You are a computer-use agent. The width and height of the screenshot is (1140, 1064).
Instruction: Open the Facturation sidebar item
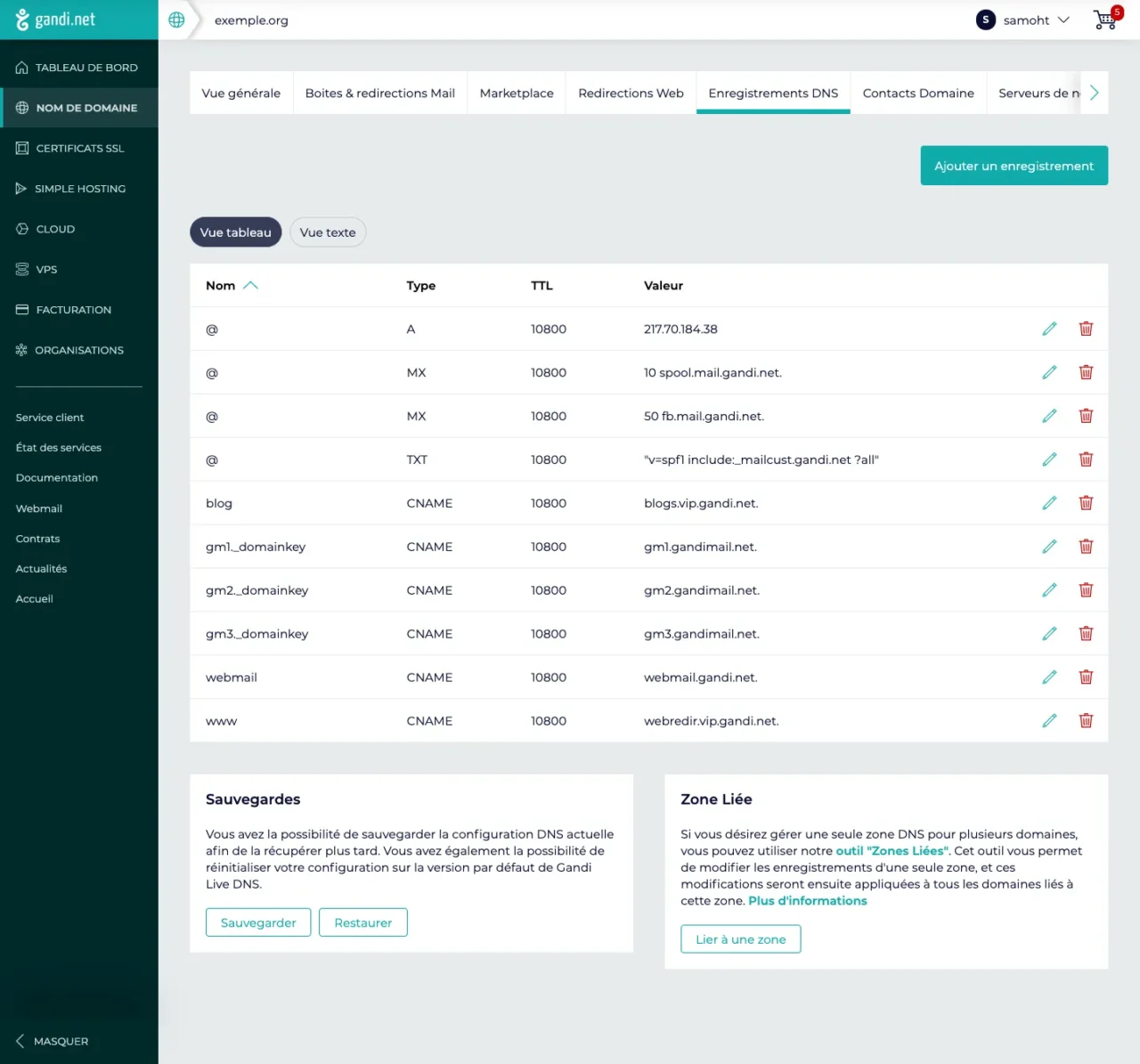79,310
